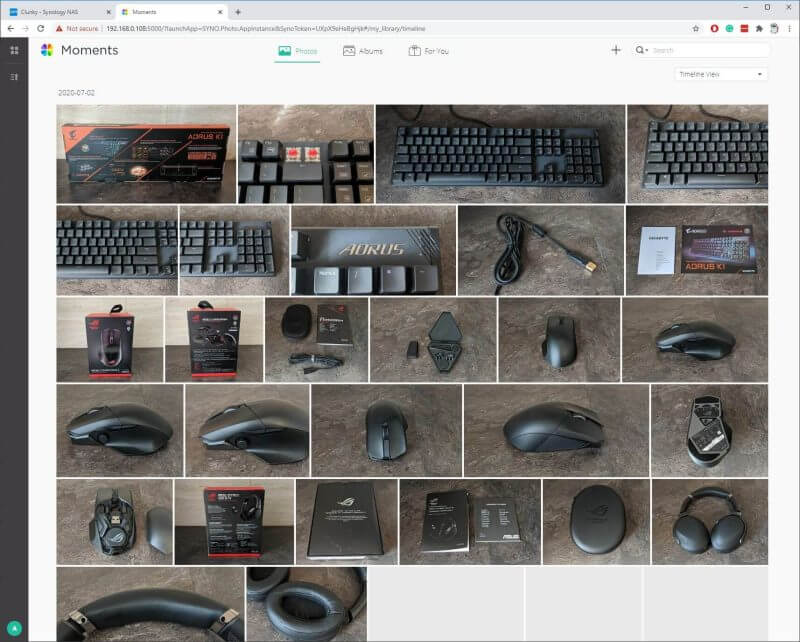The image size is (800, 642).
Task: Bookmark this page with star icon
Action: click(x=696, y=29)
